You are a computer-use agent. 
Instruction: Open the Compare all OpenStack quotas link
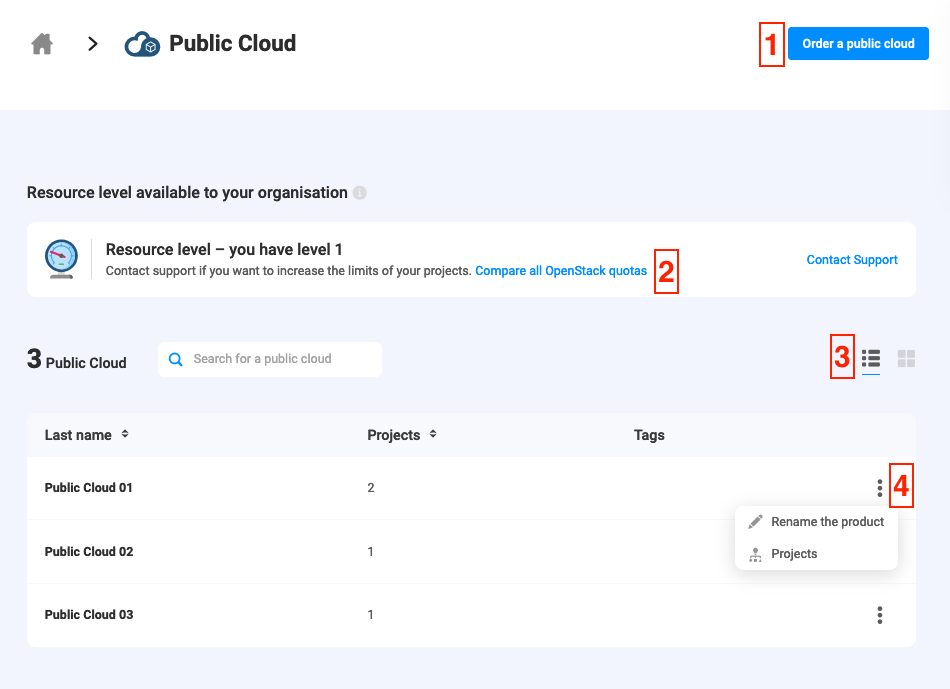pyautogui.click(x=562, y=270)
